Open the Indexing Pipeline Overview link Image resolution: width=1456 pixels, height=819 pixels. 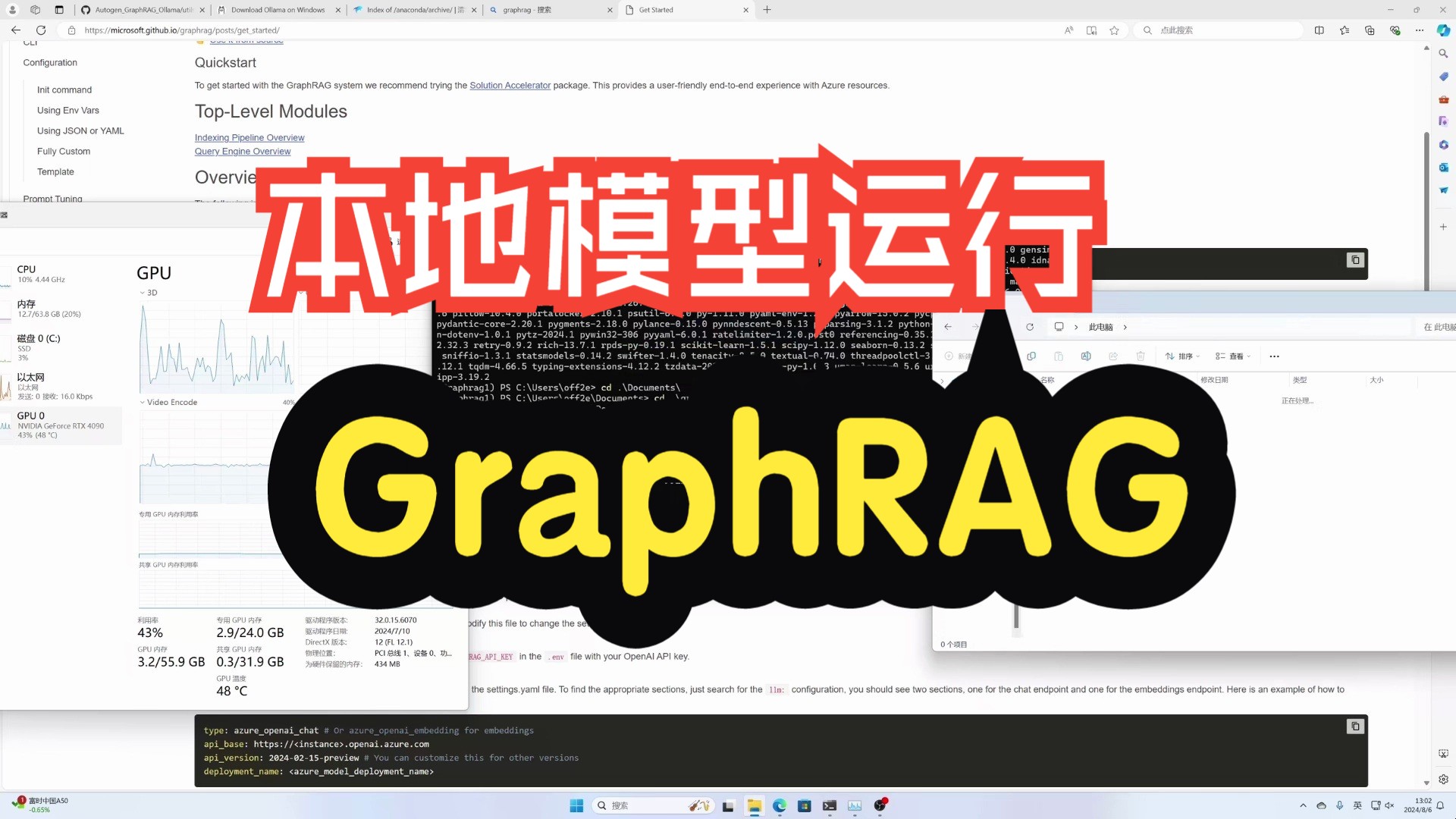[249, 137]
